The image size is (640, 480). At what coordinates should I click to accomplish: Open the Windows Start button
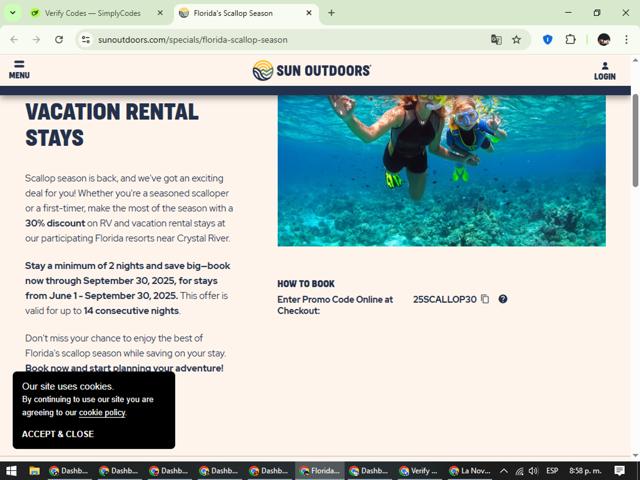tap(11, 471)
